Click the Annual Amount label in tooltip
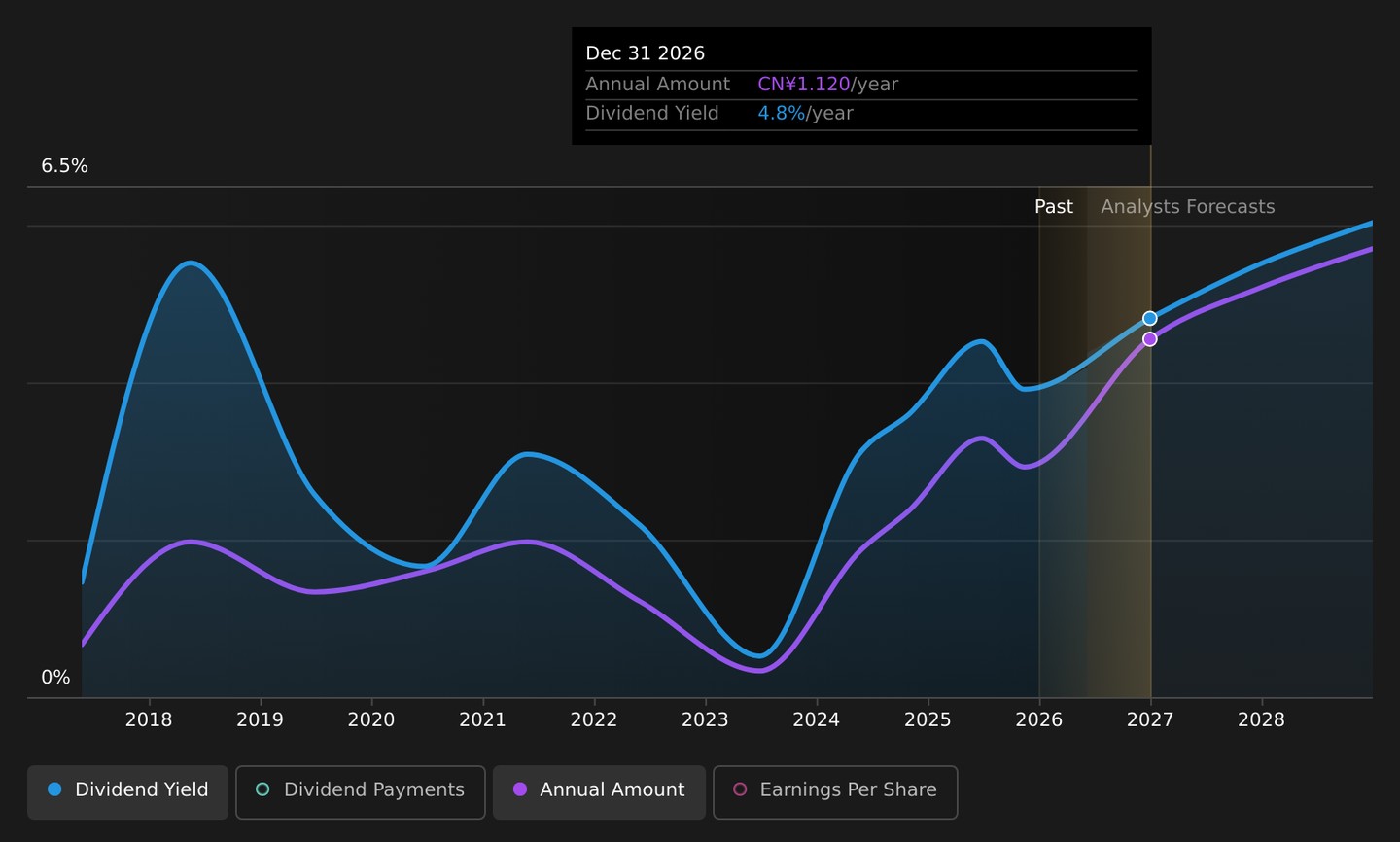The width and height of the screenshot is (1400, 842). (x=658, y=85)
